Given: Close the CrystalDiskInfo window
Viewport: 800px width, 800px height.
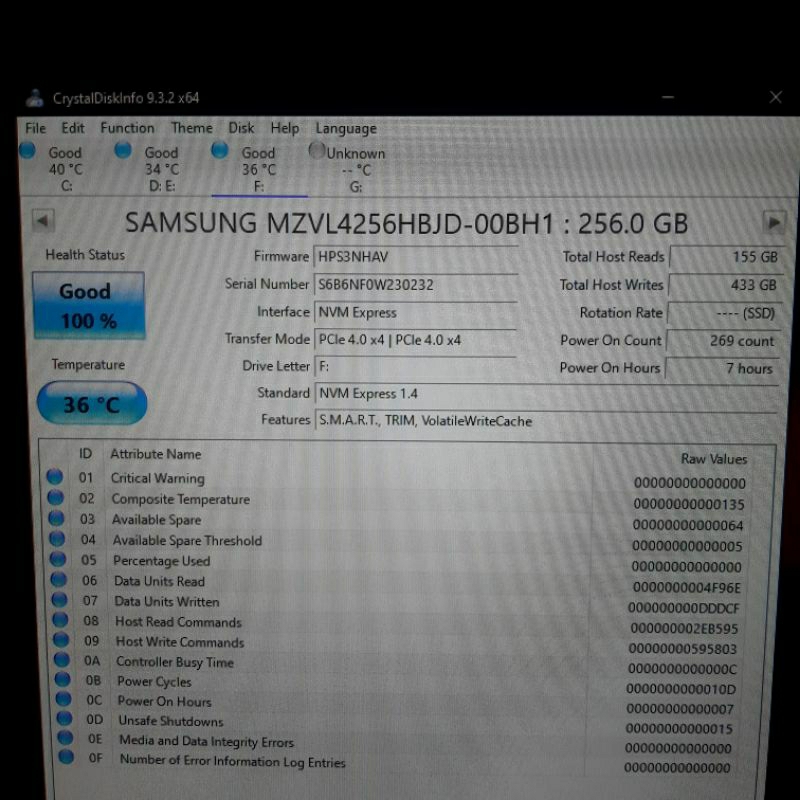Looking at the screenshot, I should pyautogui.click(x=776, y=97).
